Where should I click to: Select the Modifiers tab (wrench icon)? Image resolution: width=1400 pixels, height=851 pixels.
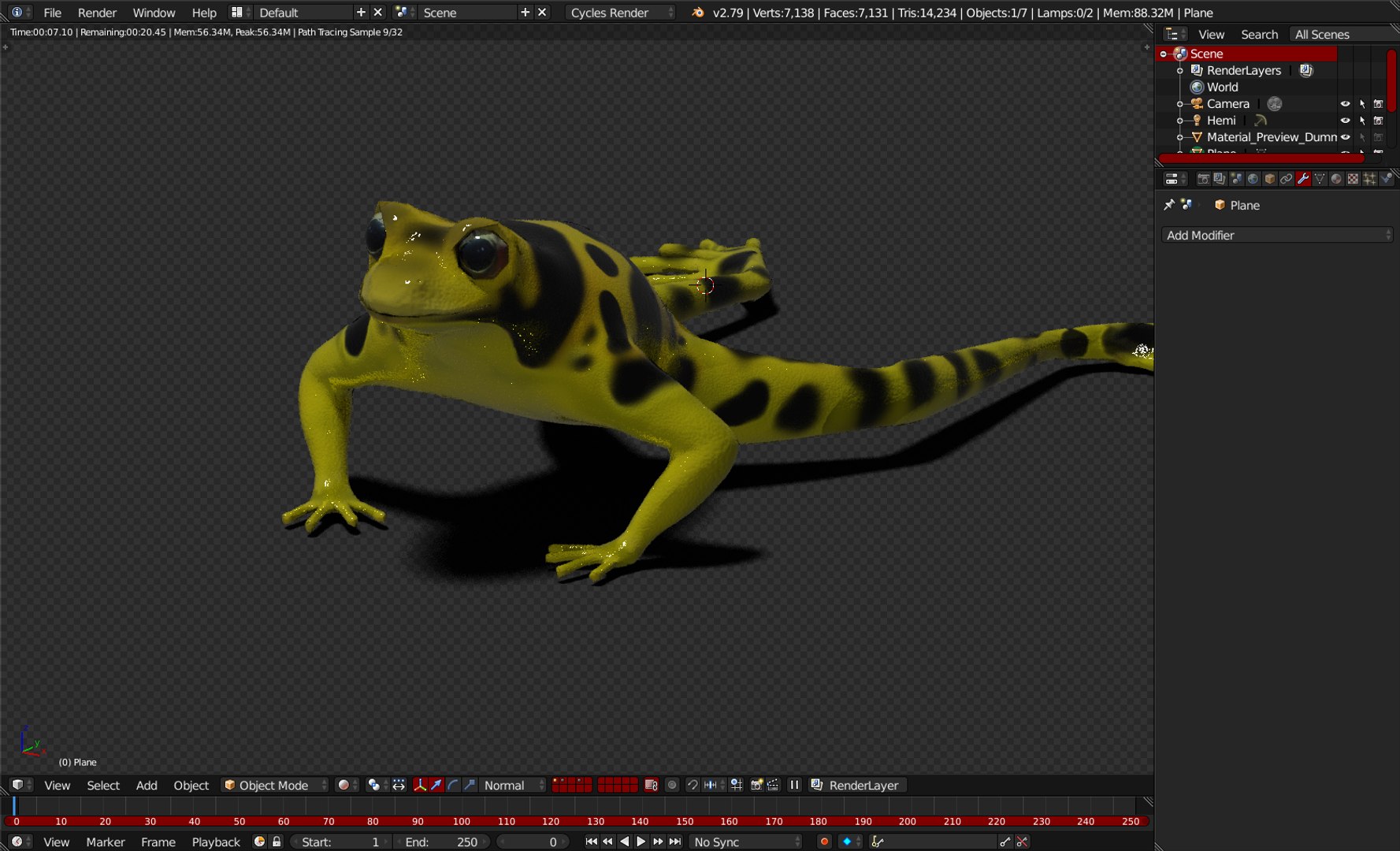tap(1303, 179)
